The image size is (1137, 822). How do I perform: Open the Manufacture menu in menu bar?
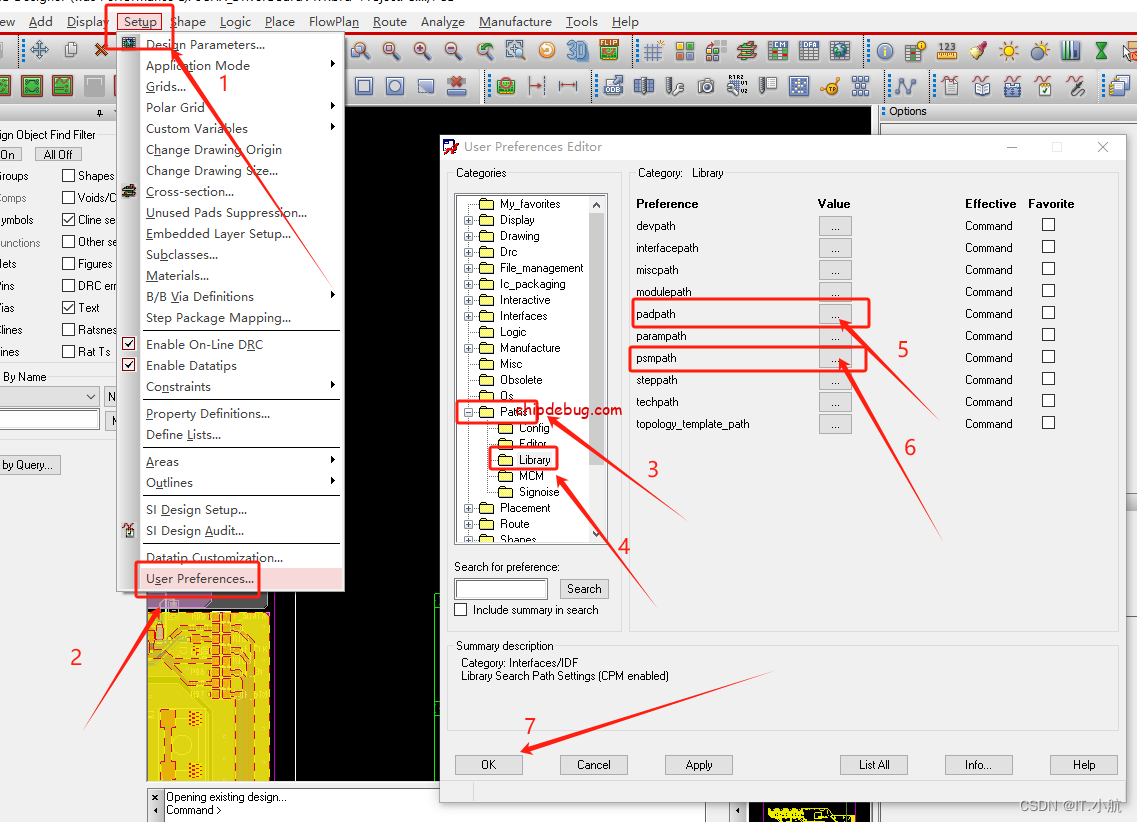point(515,21)
